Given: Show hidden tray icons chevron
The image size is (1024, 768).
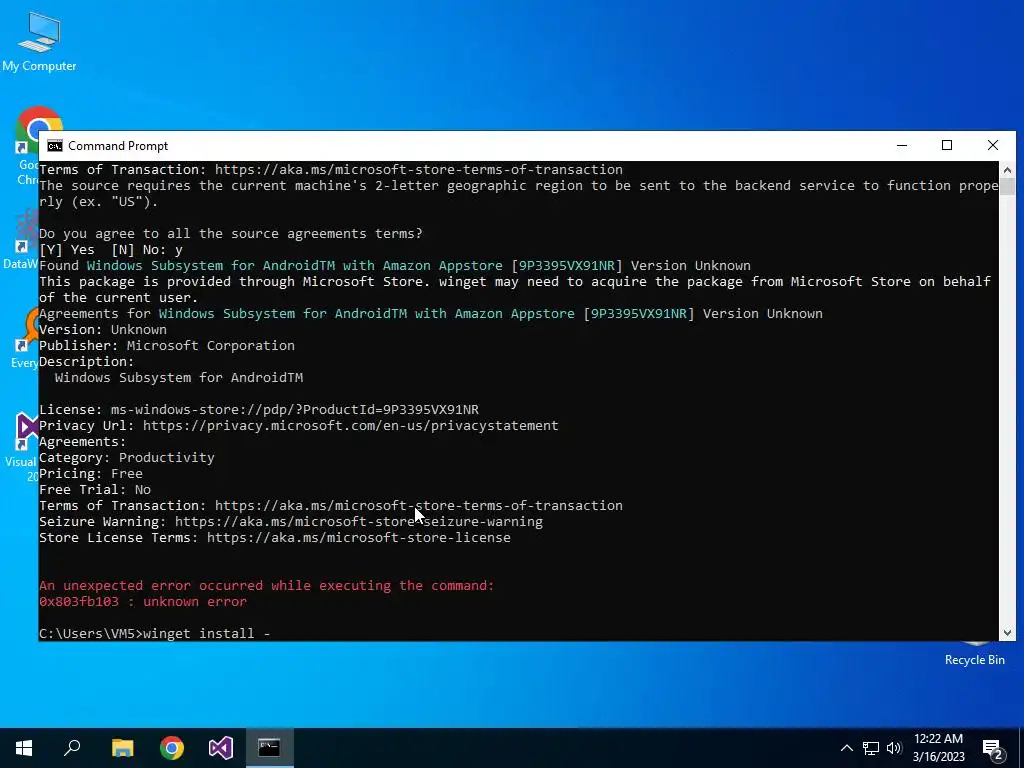Looking at the screenshot, I should click(x=846, y=748).
